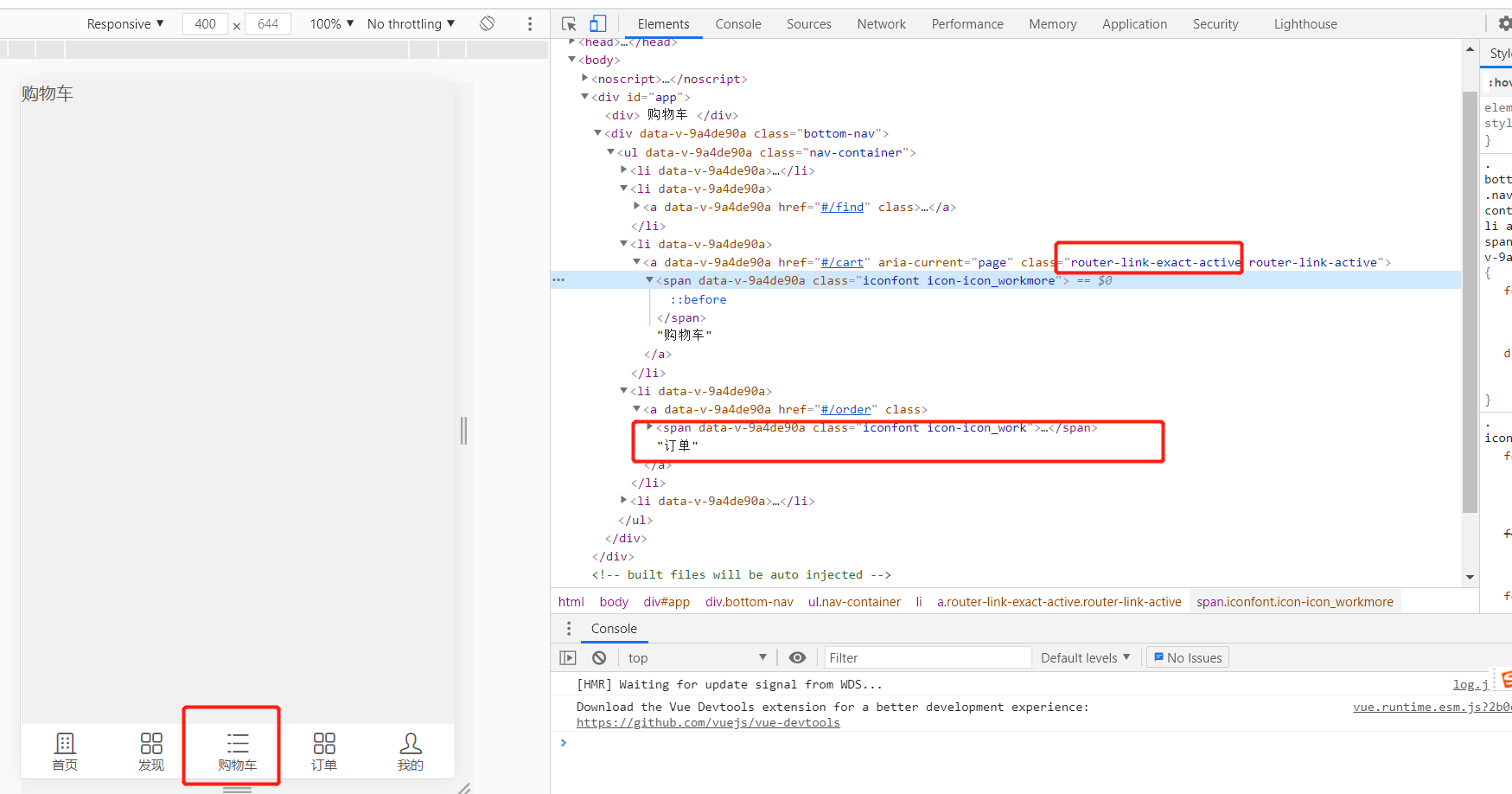Expand the icon-icon_work span node

(649, 427)
